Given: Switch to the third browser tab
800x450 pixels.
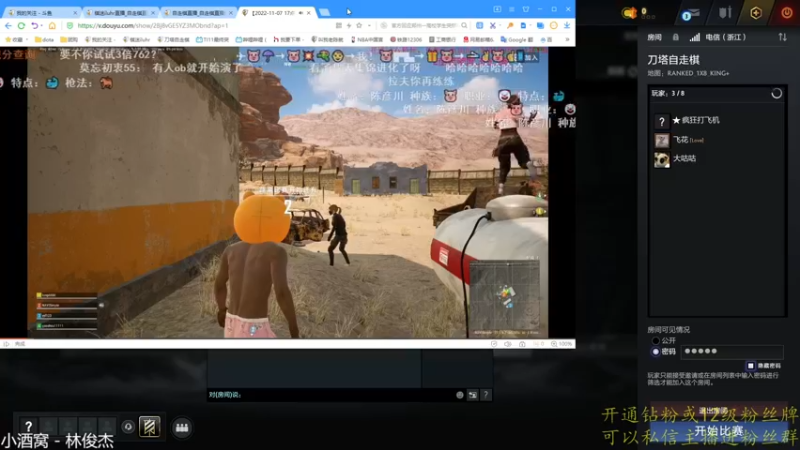Looking at the screenshot, I should [198, 12].
